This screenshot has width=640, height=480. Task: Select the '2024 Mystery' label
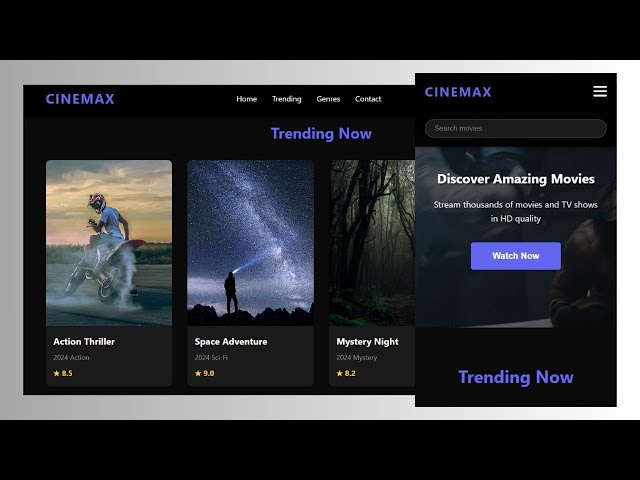[357, 358]
